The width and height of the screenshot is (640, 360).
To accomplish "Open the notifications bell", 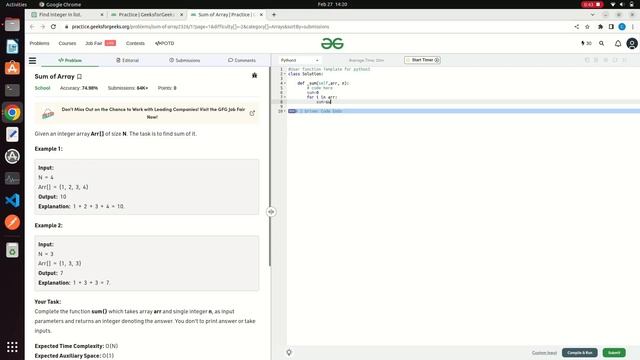I will point(618,43).
